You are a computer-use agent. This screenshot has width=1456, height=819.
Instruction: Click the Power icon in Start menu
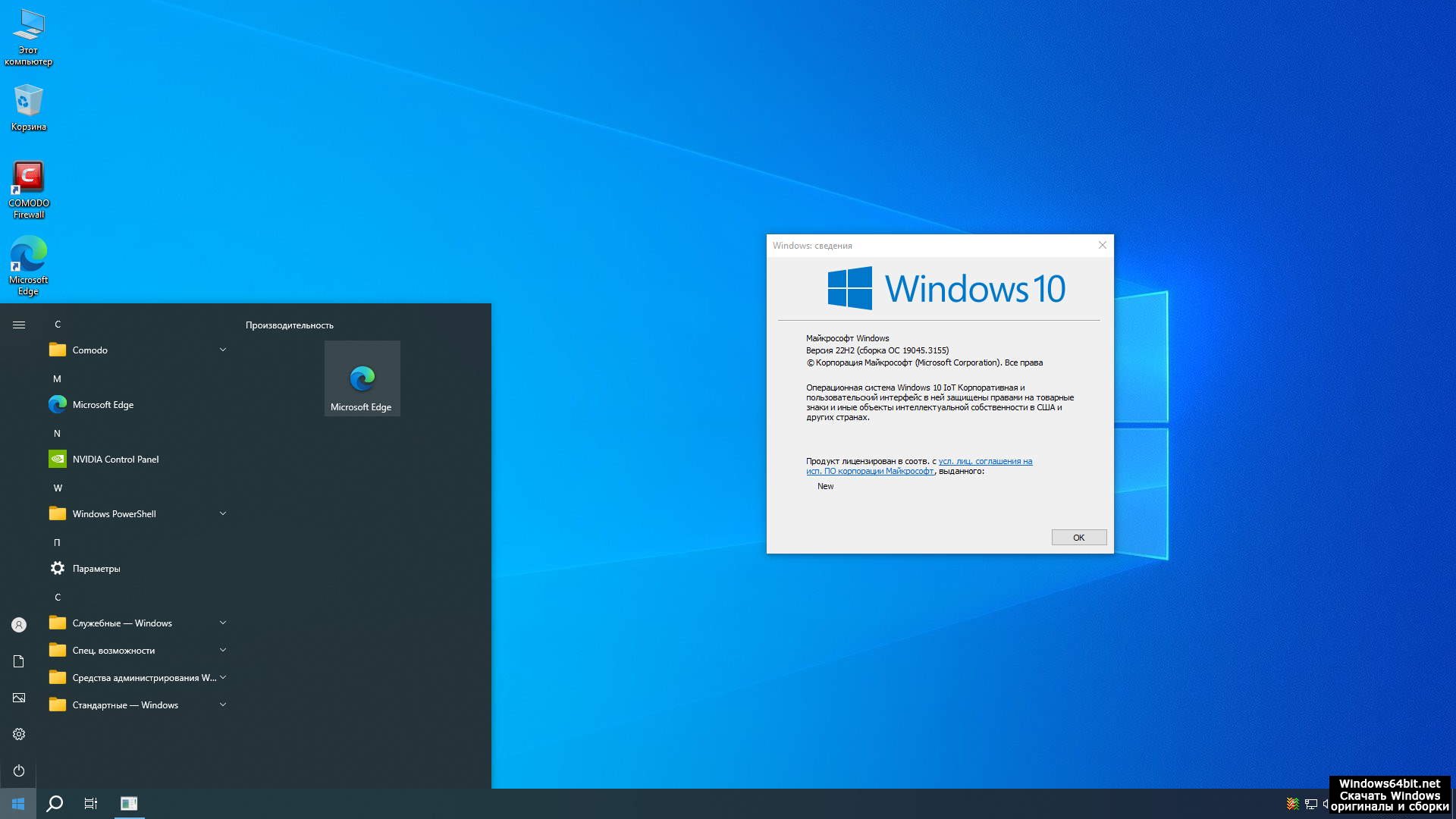(x=19, y=770)
